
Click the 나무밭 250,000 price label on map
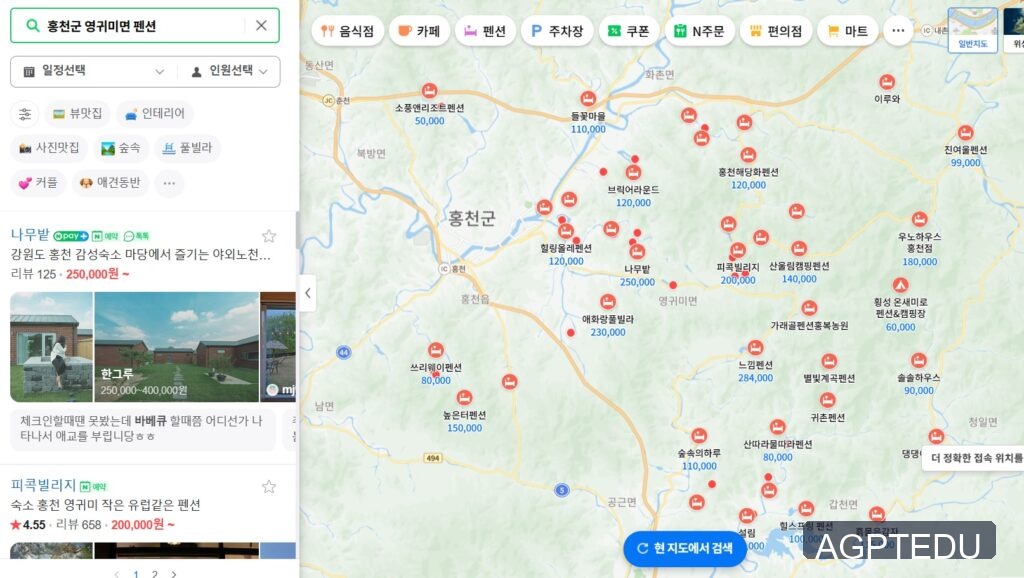click(637, 282)
